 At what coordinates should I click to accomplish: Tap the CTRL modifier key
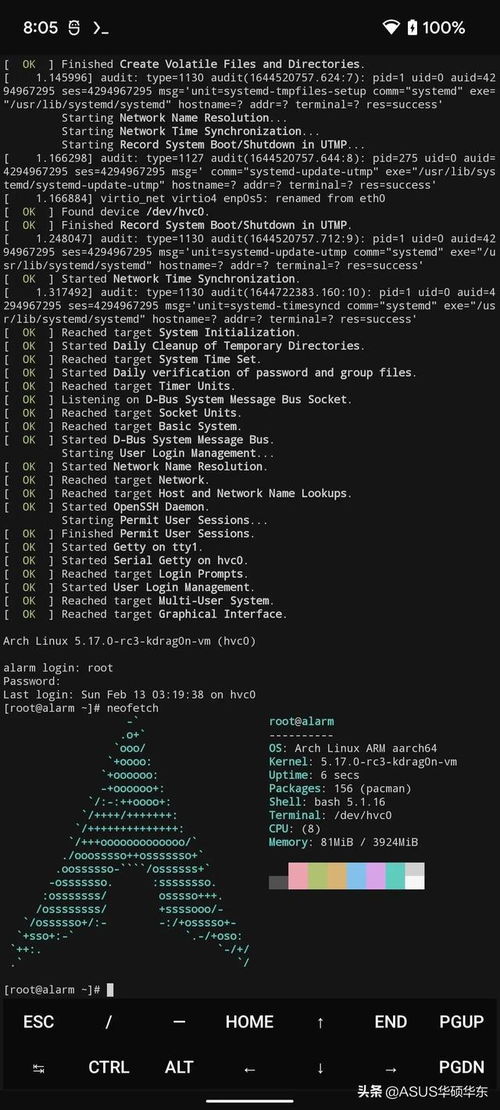point(108,1067)
